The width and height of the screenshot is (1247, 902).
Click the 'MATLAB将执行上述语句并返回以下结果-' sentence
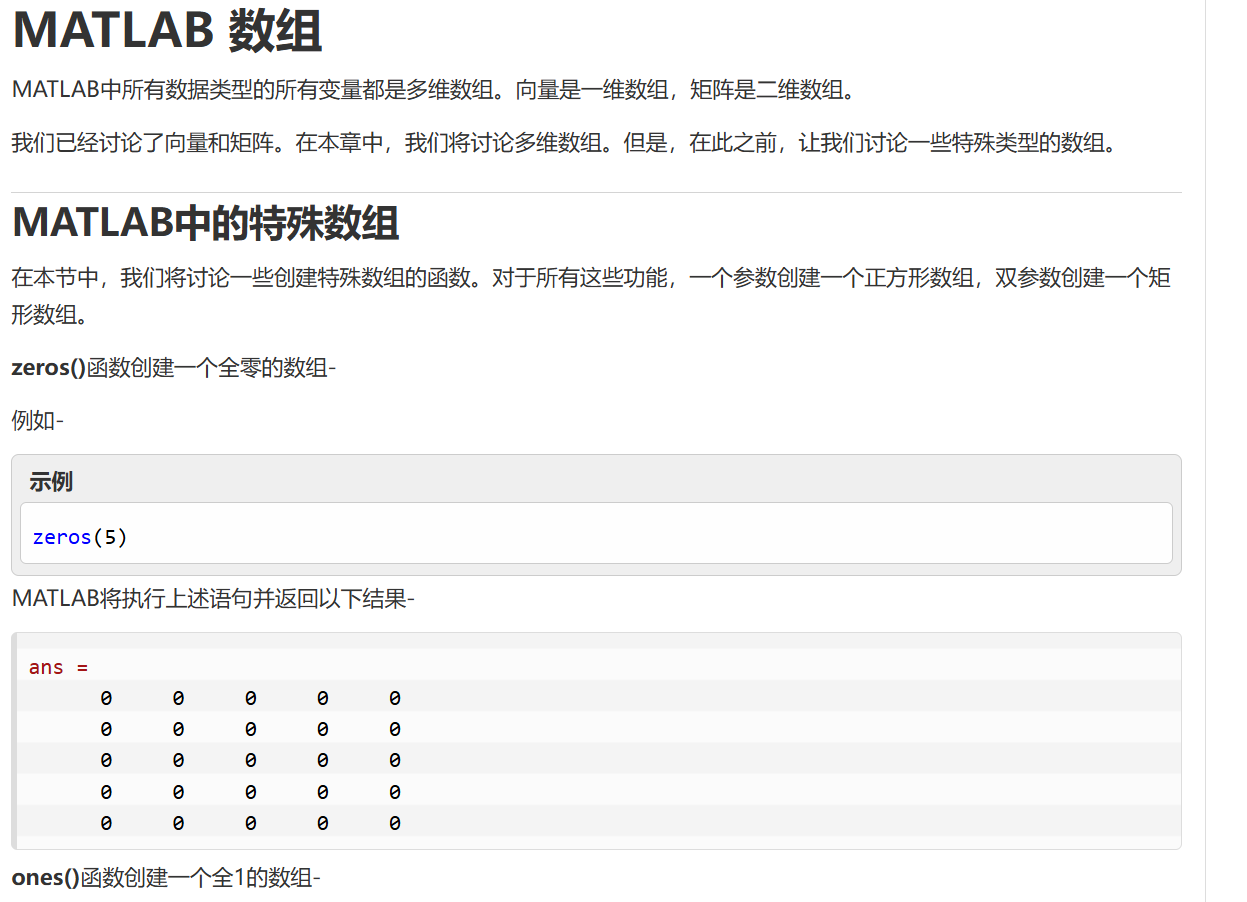213,599
